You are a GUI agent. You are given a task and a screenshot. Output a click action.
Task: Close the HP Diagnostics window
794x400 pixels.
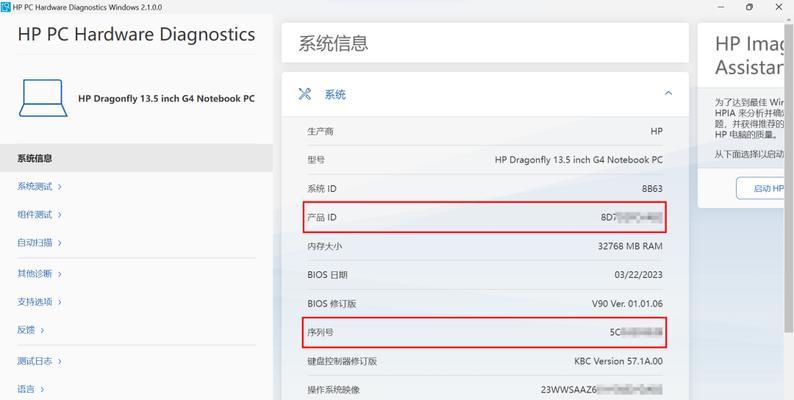(779, 7)
